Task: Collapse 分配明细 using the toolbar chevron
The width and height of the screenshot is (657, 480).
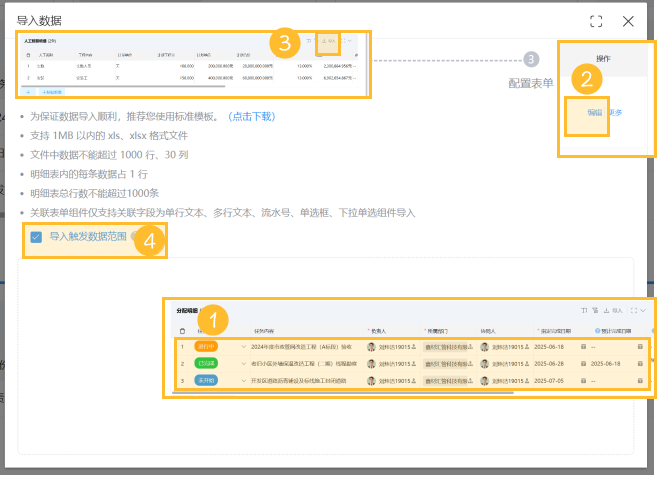Action: click(x=643, y=310)
